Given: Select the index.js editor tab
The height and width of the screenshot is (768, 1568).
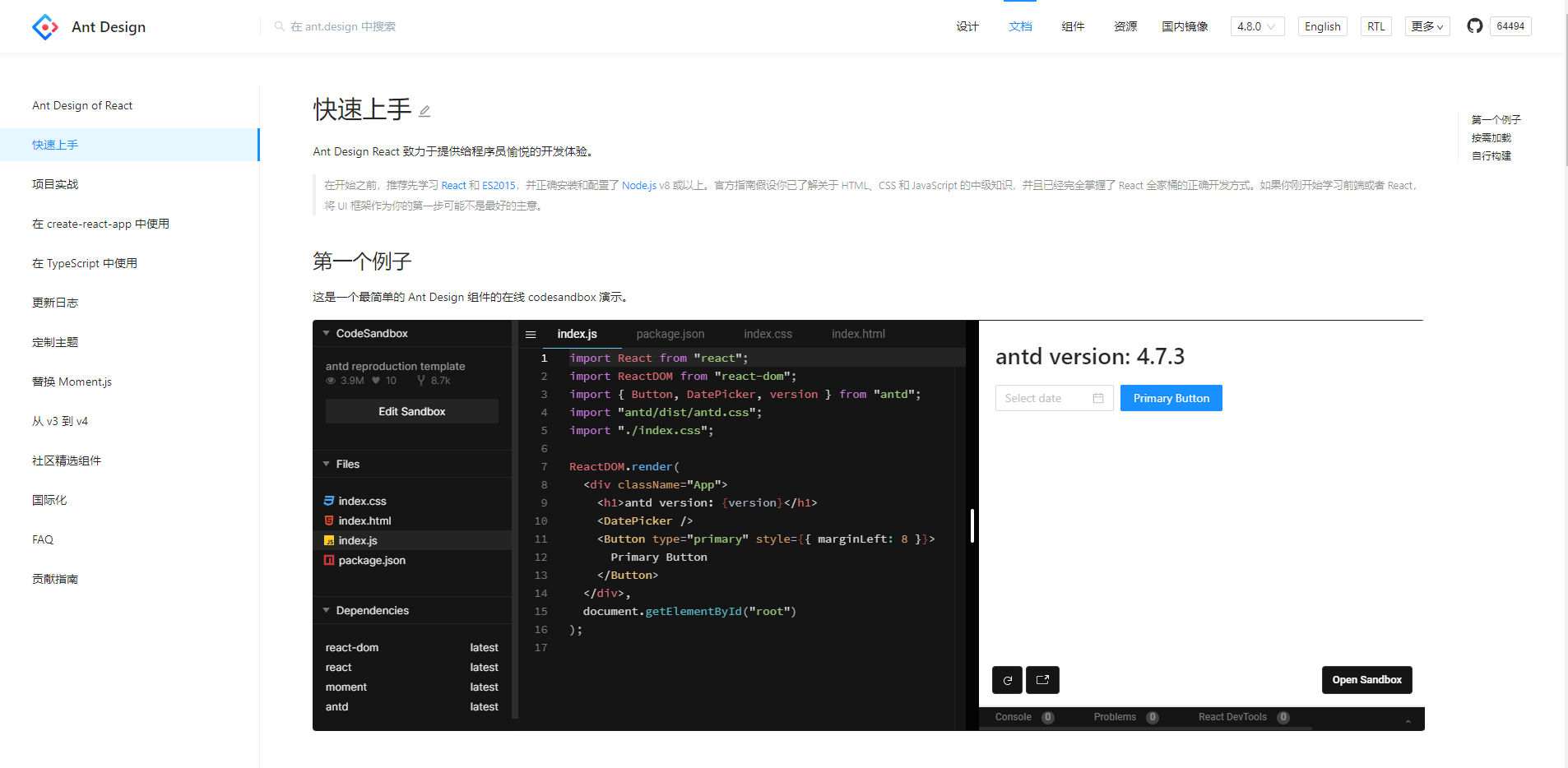Looking at the screenshot, I should pos(577,334).
